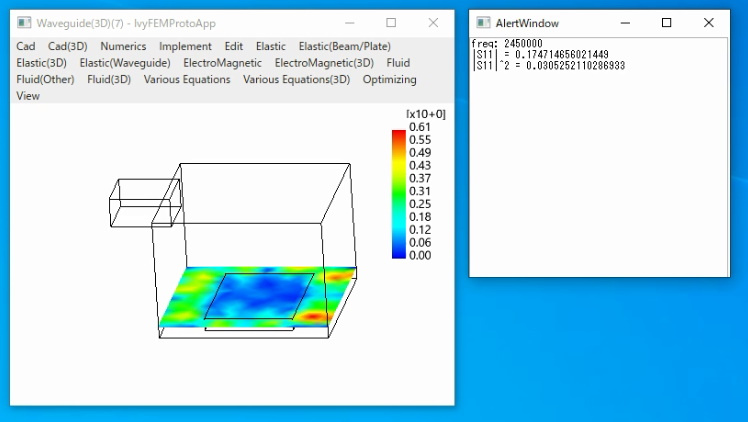
Task: Maximize the IvyFEMProtoApp window
Action: point(391,23)
